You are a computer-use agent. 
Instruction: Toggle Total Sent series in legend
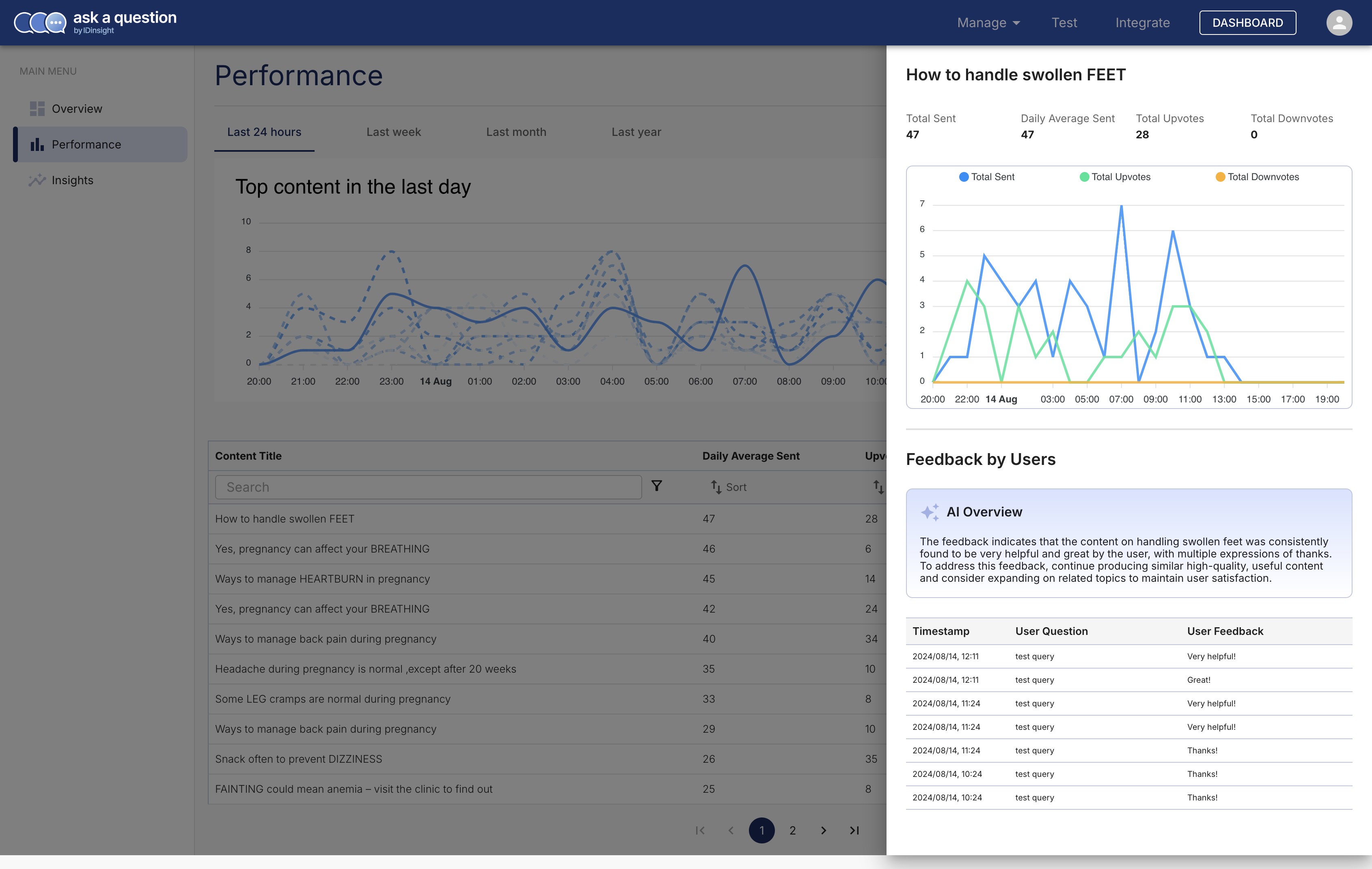(986, 177)
